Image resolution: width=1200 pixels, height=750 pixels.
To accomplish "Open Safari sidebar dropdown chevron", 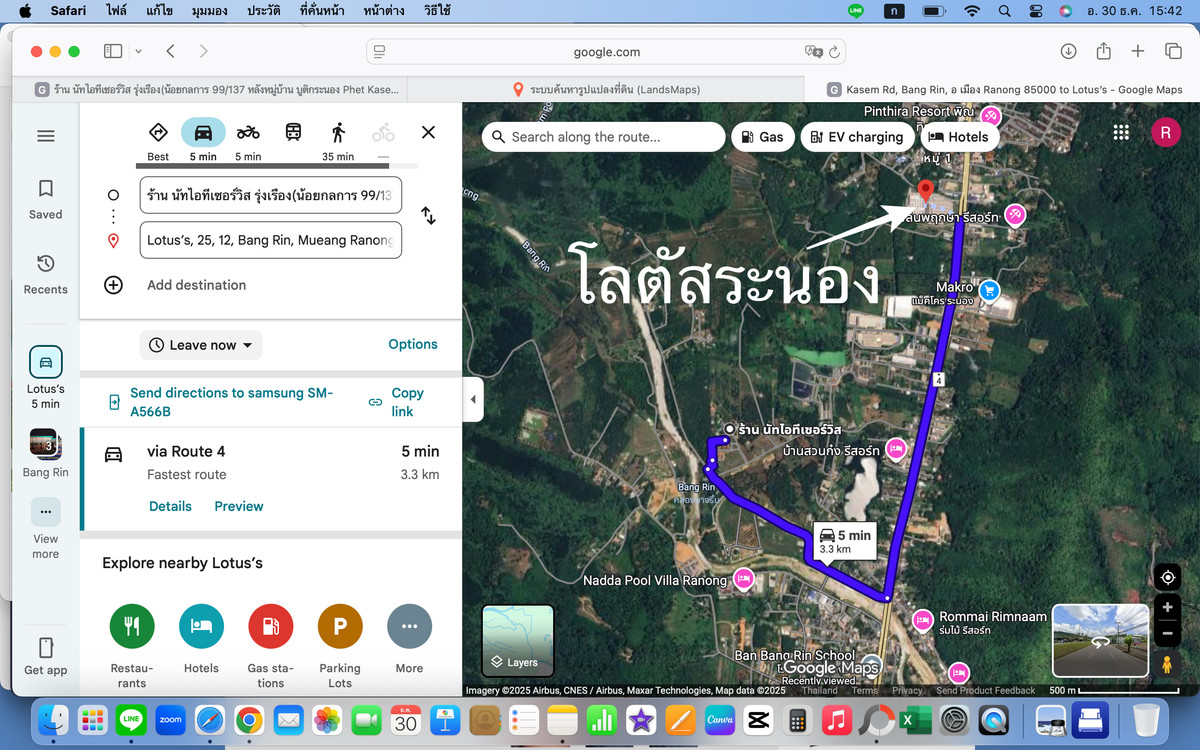I will coord(138,51).
